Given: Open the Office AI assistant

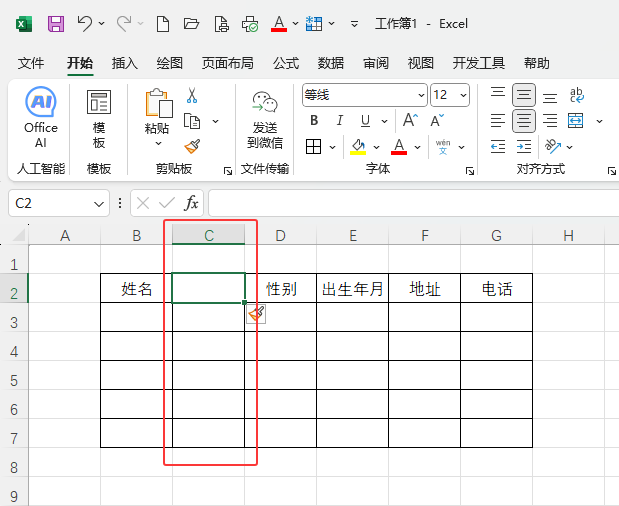Looking at the screenshot, I should [41, 117].
